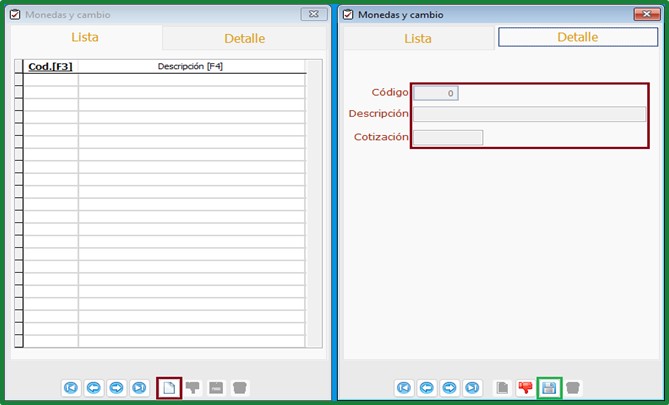Viewport: 669px width, 405px height.
Task: Go to first record in left window
Action: coord(71,388)
